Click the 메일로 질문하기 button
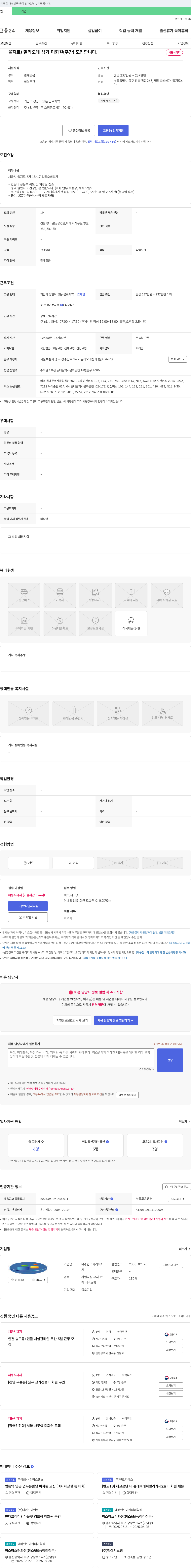The width and height of the screenshot is (191, 1568). pos(127,1095)
